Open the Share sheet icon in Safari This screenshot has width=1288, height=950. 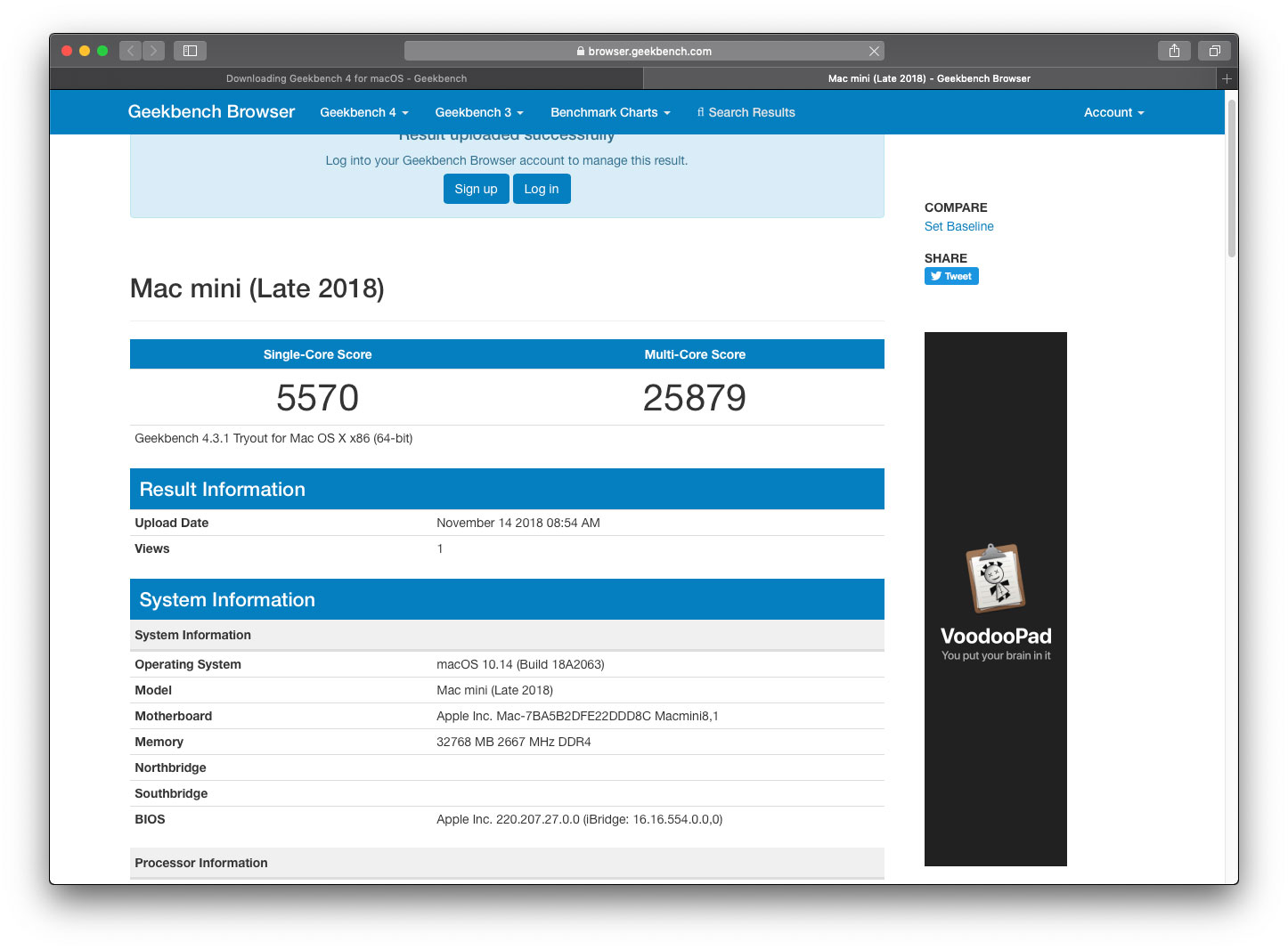[1174, 51]
